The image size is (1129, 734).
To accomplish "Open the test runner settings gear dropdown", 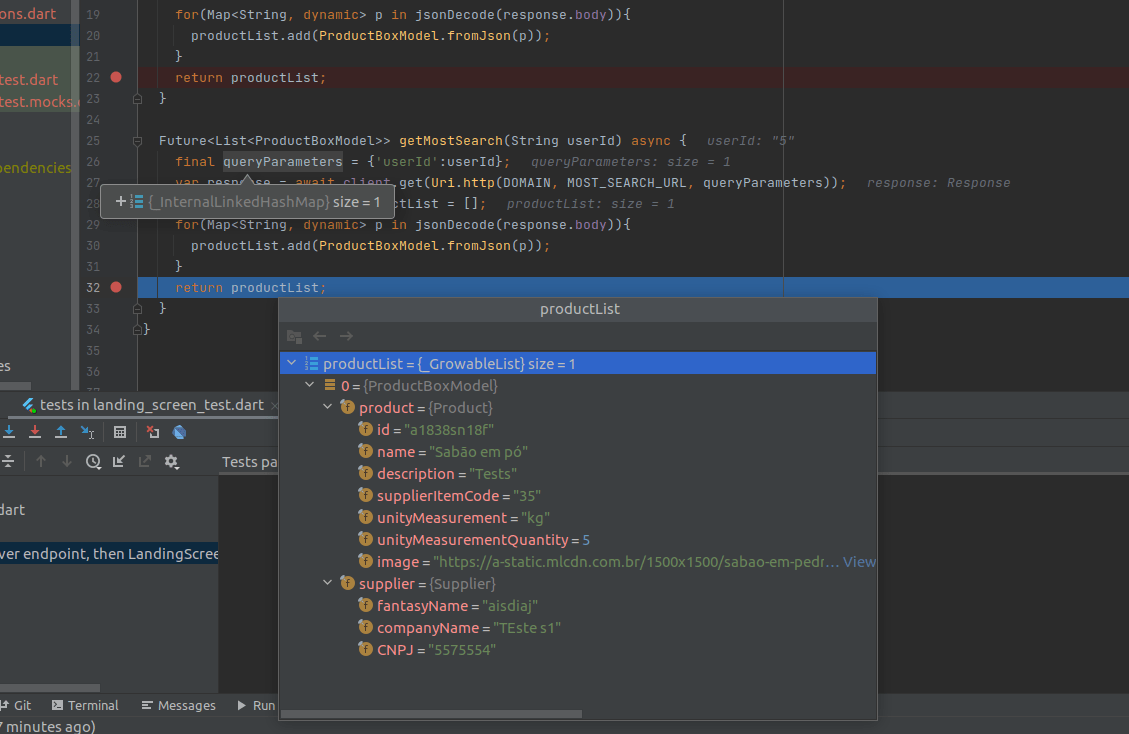I will click(171, 462).
